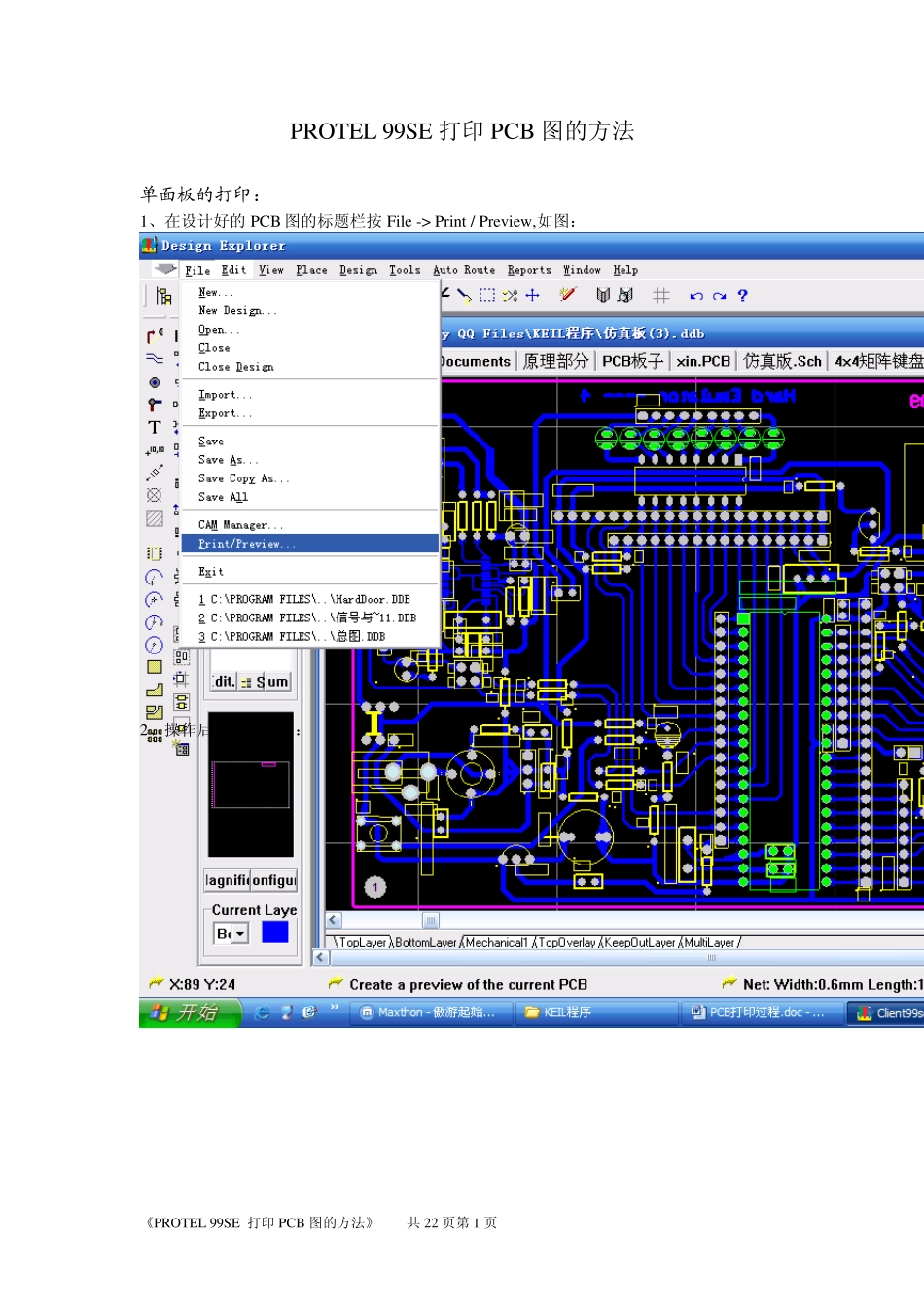
Task: Open the Reports menu
Action: 529,270
